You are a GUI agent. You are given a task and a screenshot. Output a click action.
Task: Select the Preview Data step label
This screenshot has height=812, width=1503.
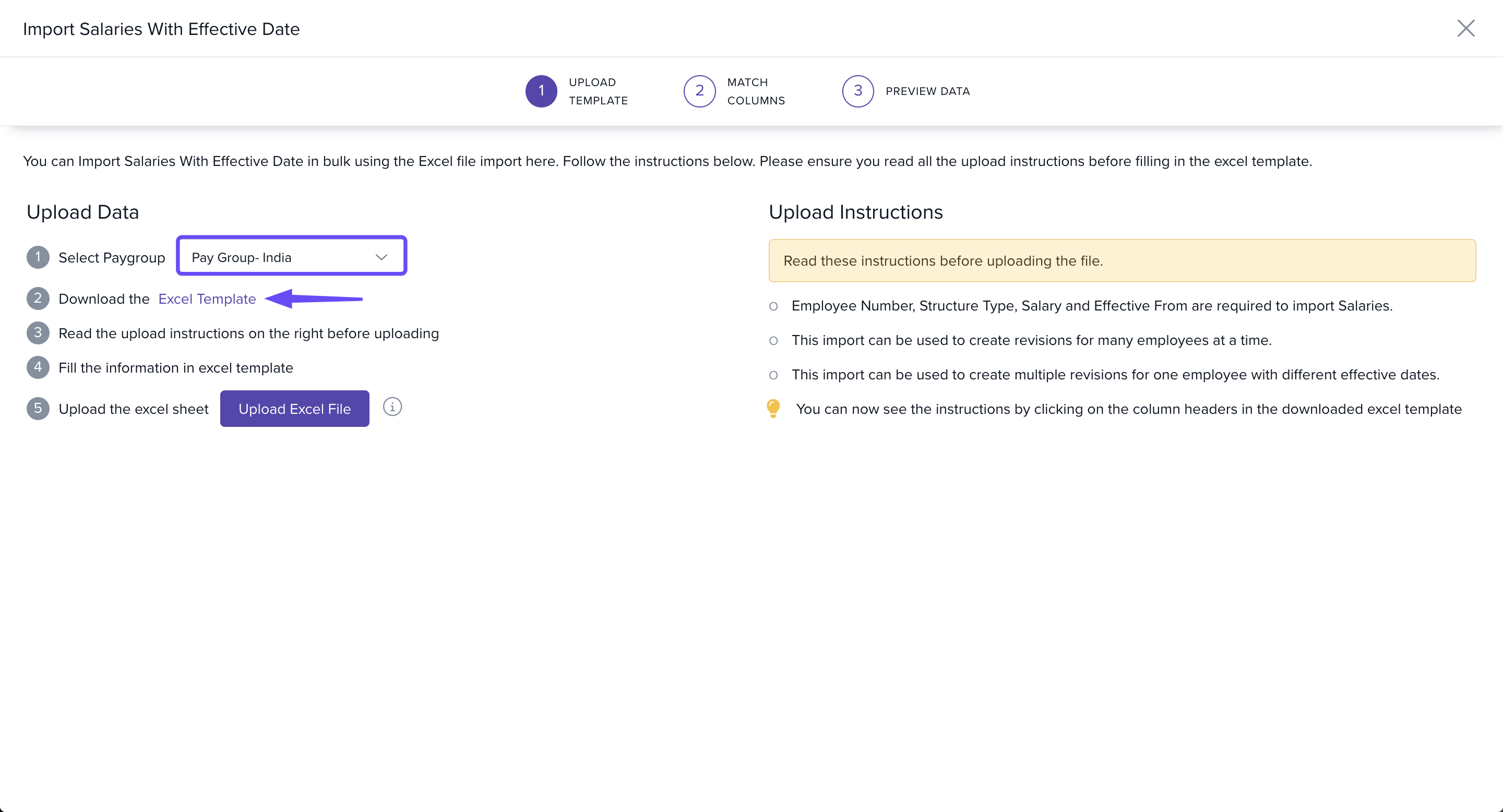pyautogui.click(x=927, y=91)
